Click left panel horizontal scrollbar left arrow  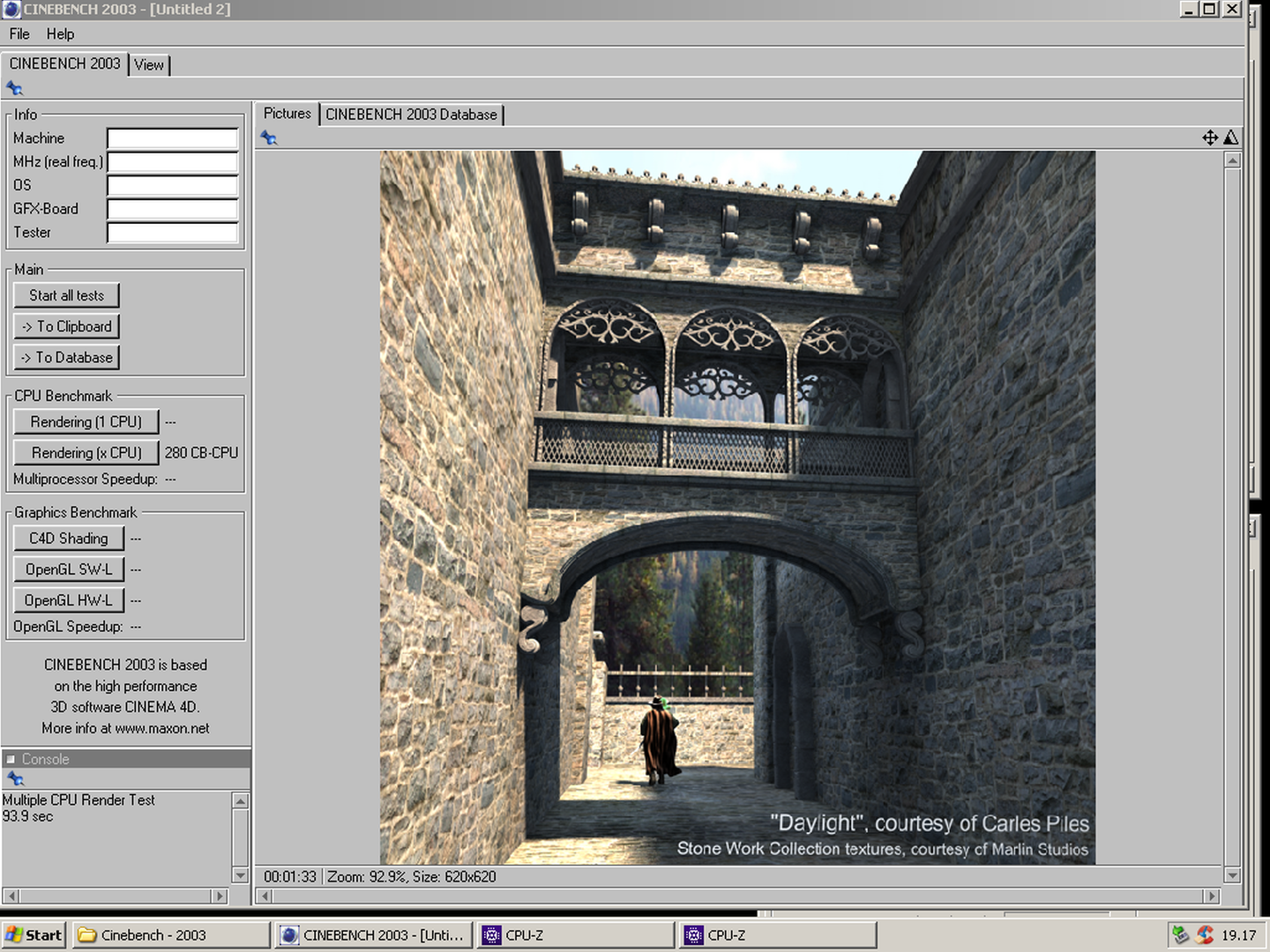tap(11, 896)
